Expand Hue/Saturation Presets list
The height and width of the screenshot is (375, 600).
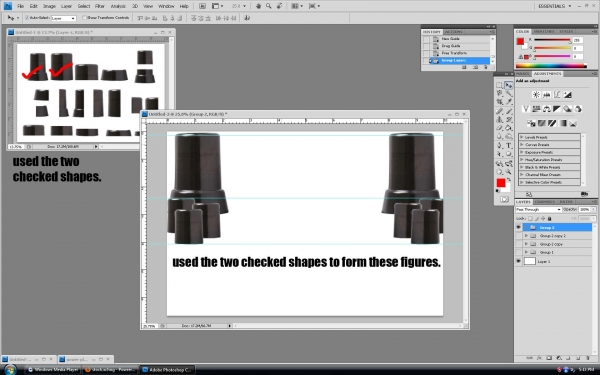pos(522,160)
